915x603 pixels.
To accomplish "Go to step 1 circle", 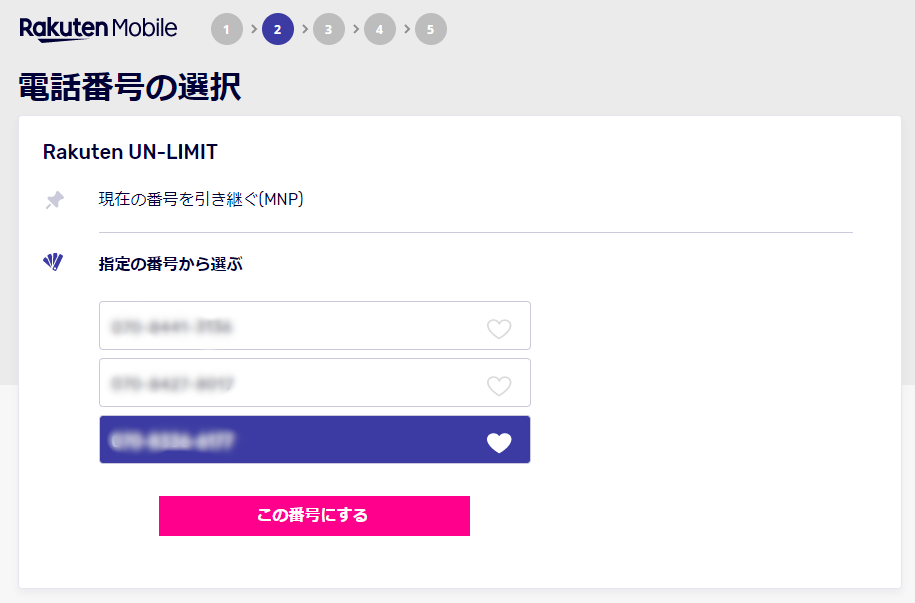I will tap(227, 29).
